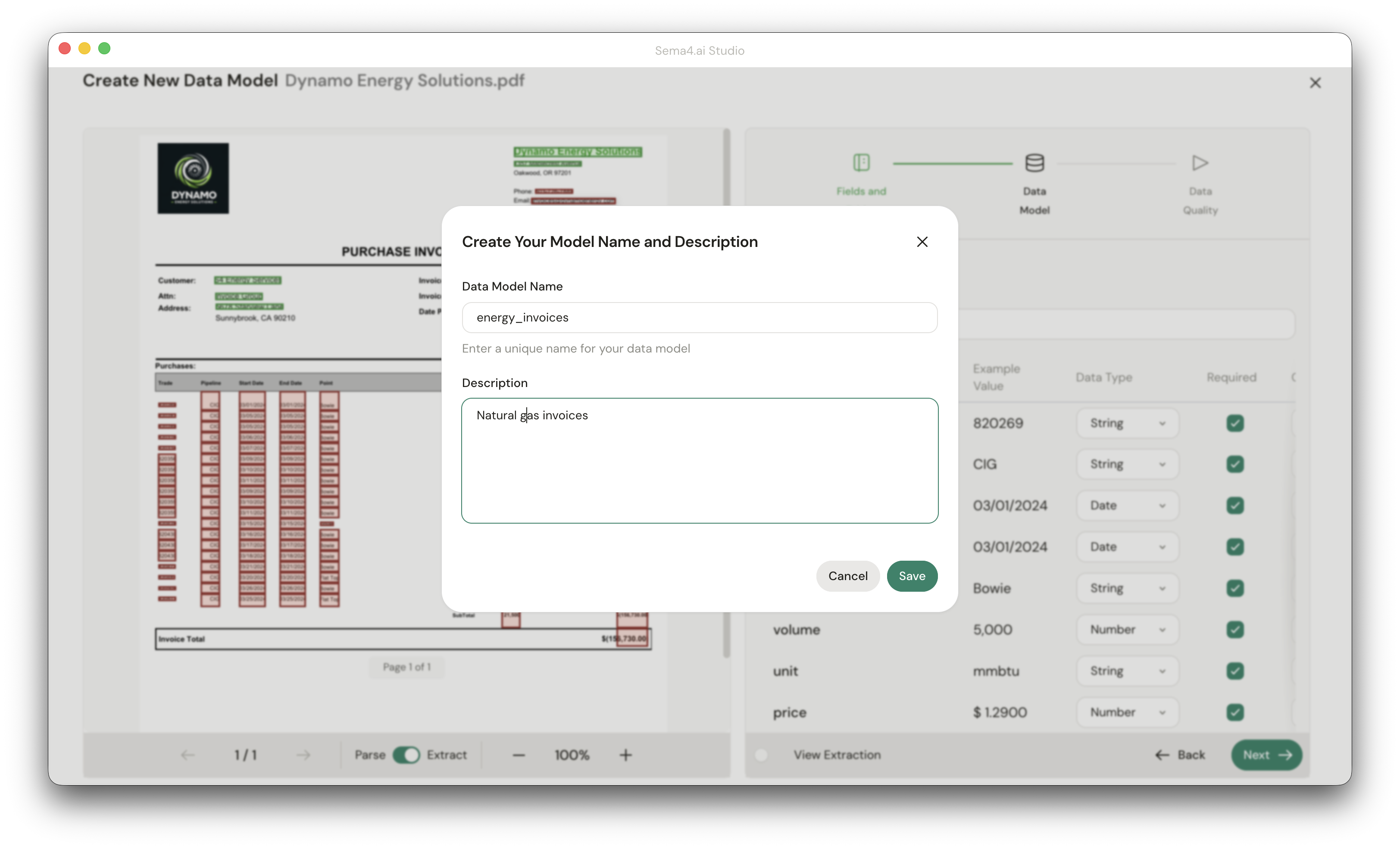The image size is (1400, 849).
Task: Zoom out with the minus icon
Action: tap(518, 755)
